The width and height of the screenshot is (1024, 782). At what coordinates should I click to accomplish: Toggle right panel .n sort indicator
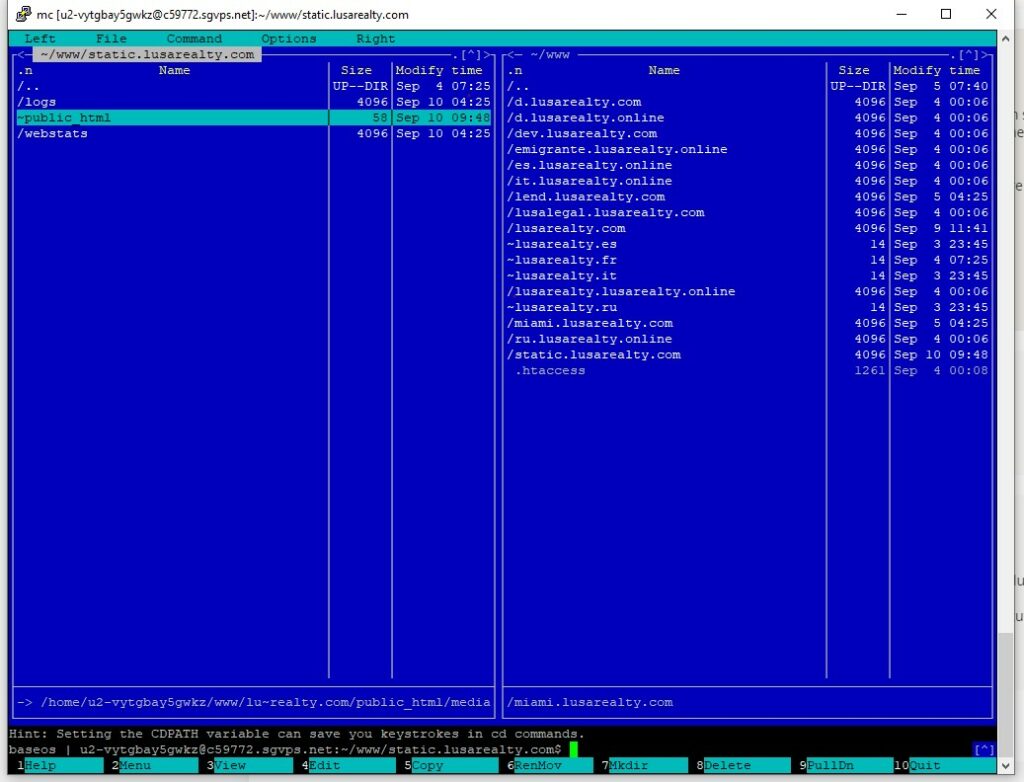tap(515, 71)
